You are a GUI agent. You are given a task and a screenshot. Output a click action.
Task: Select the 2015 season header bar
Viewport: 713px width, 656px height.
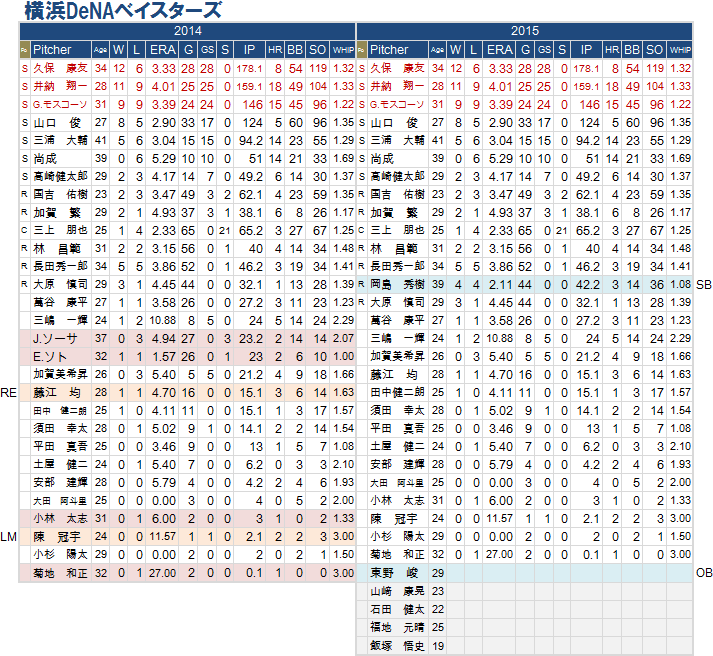tap(524, 31)
